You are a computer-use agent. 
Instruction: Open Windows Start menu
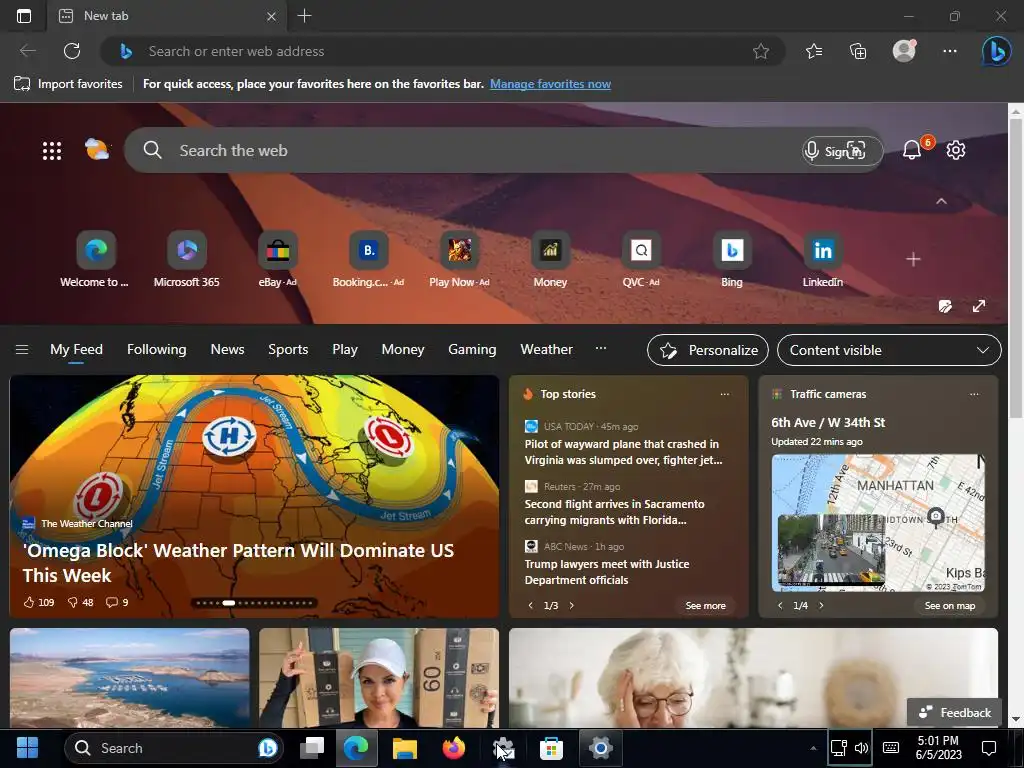pyautogui.click(x=27, y=748)
